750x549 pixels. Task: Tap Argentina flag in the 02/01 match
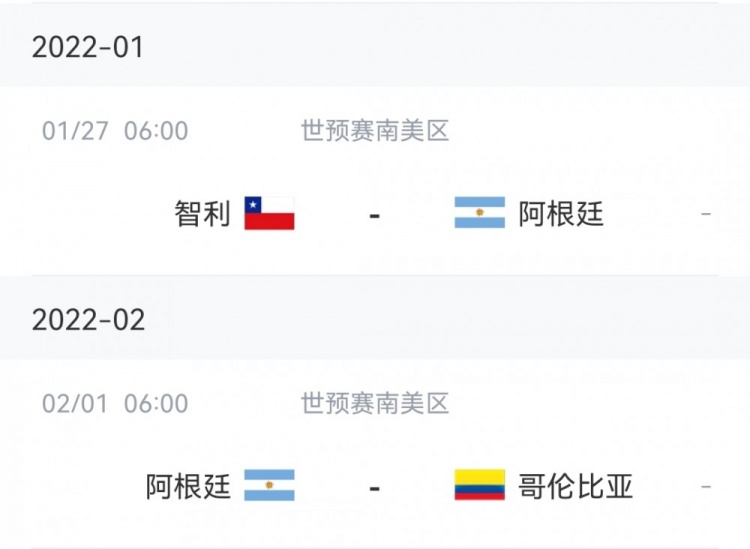pyautogui.click(x=269, y=485)
